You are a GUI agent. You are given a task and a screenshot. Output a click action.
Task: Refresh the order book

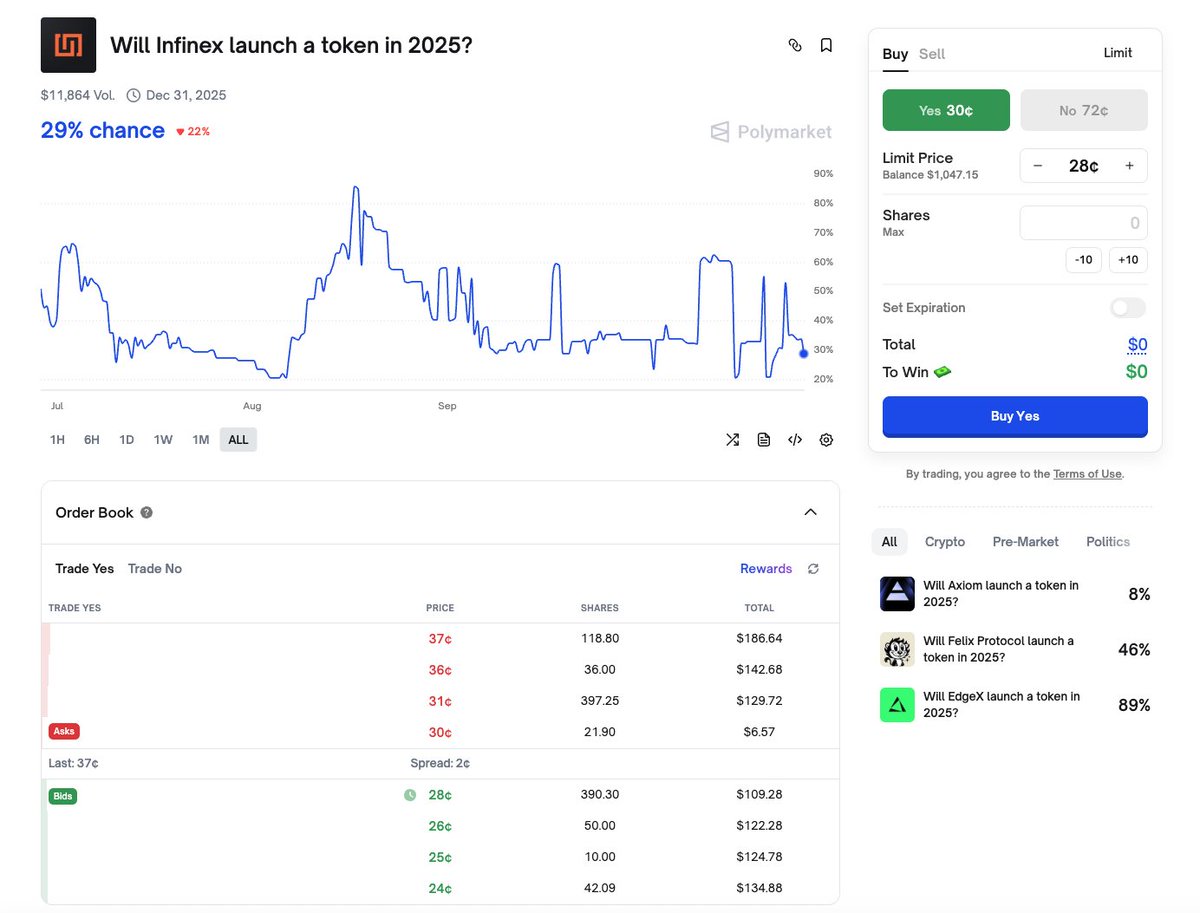[x=813, y=569]
